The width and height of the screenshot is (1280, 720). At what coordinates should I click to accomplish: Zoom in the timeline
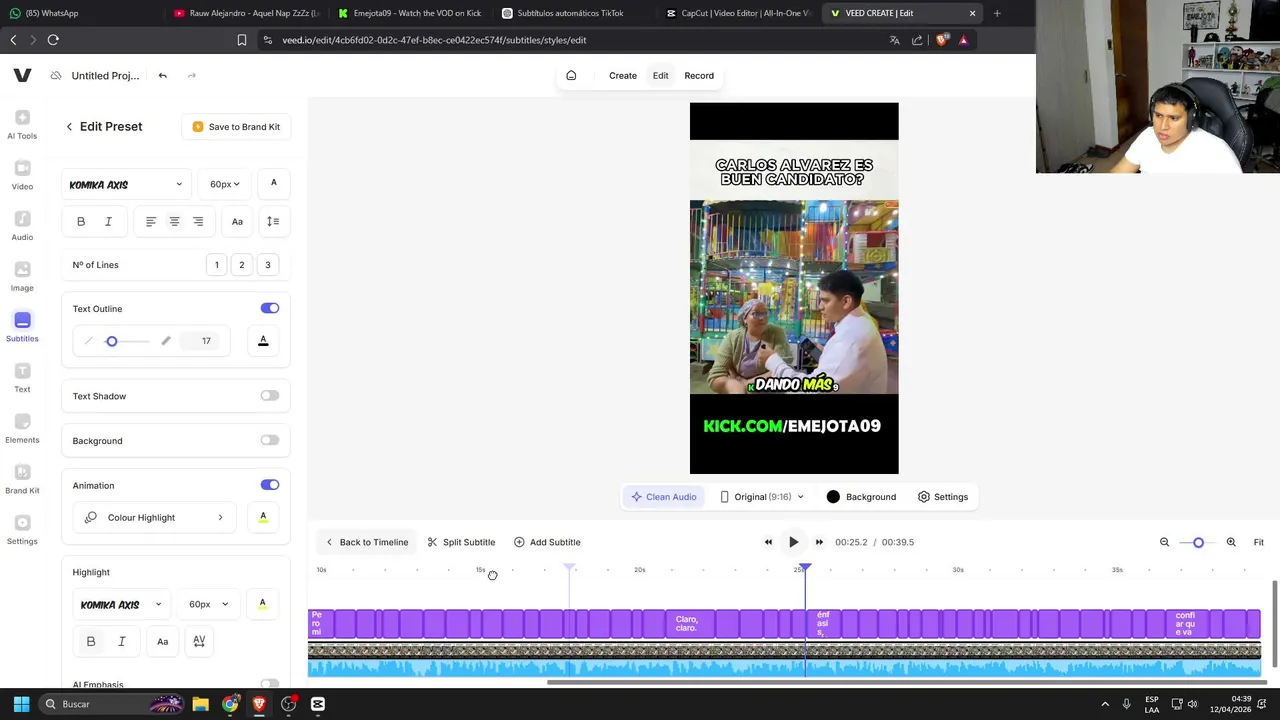1231,542
